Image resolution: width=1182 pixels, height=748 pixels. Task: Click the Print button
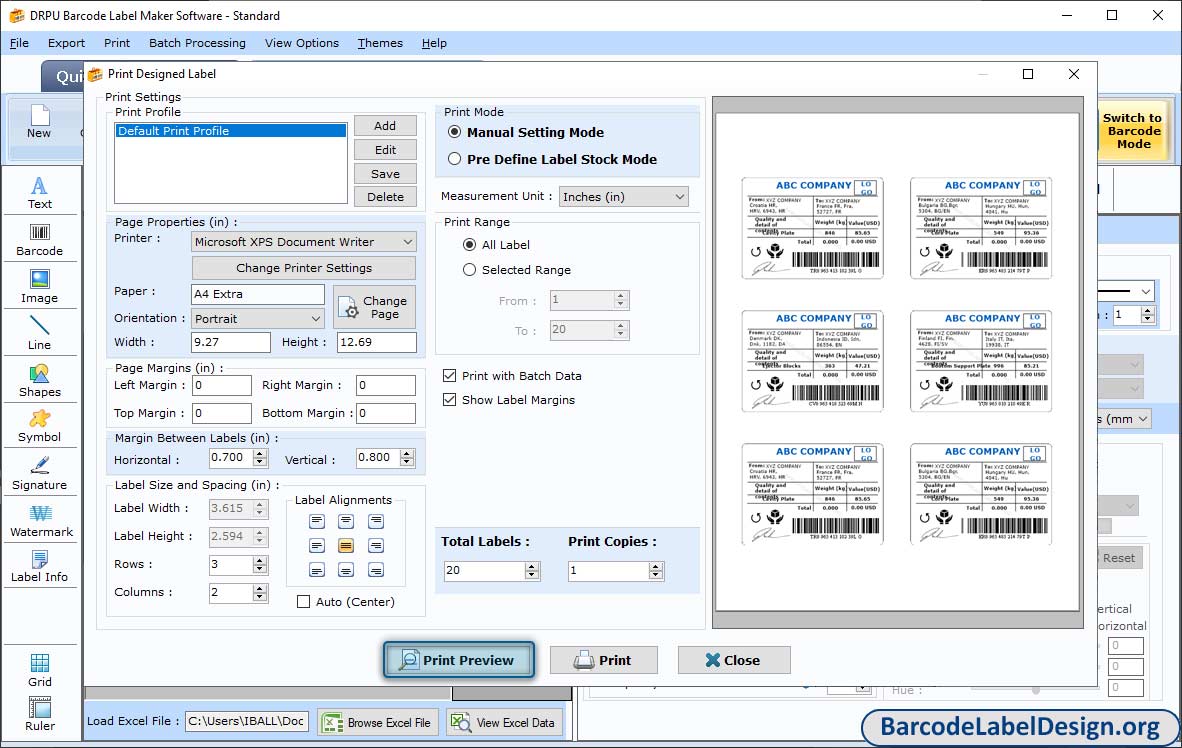tap(604, 661)
